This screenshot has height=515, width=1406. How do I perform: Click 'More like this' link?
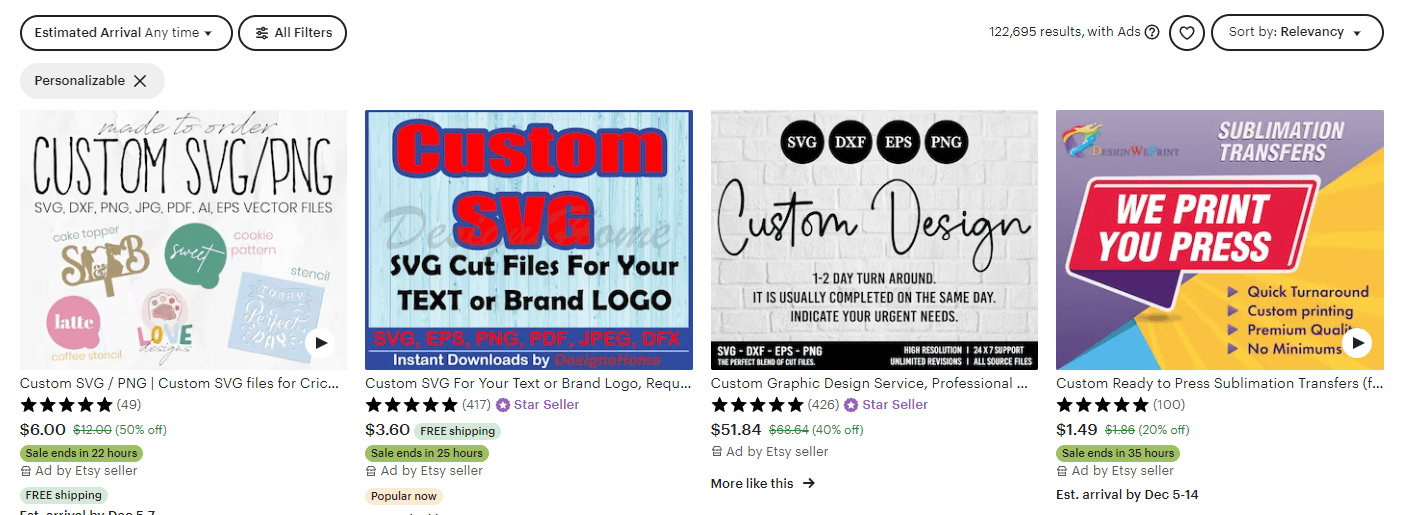[x=752, y=483]
